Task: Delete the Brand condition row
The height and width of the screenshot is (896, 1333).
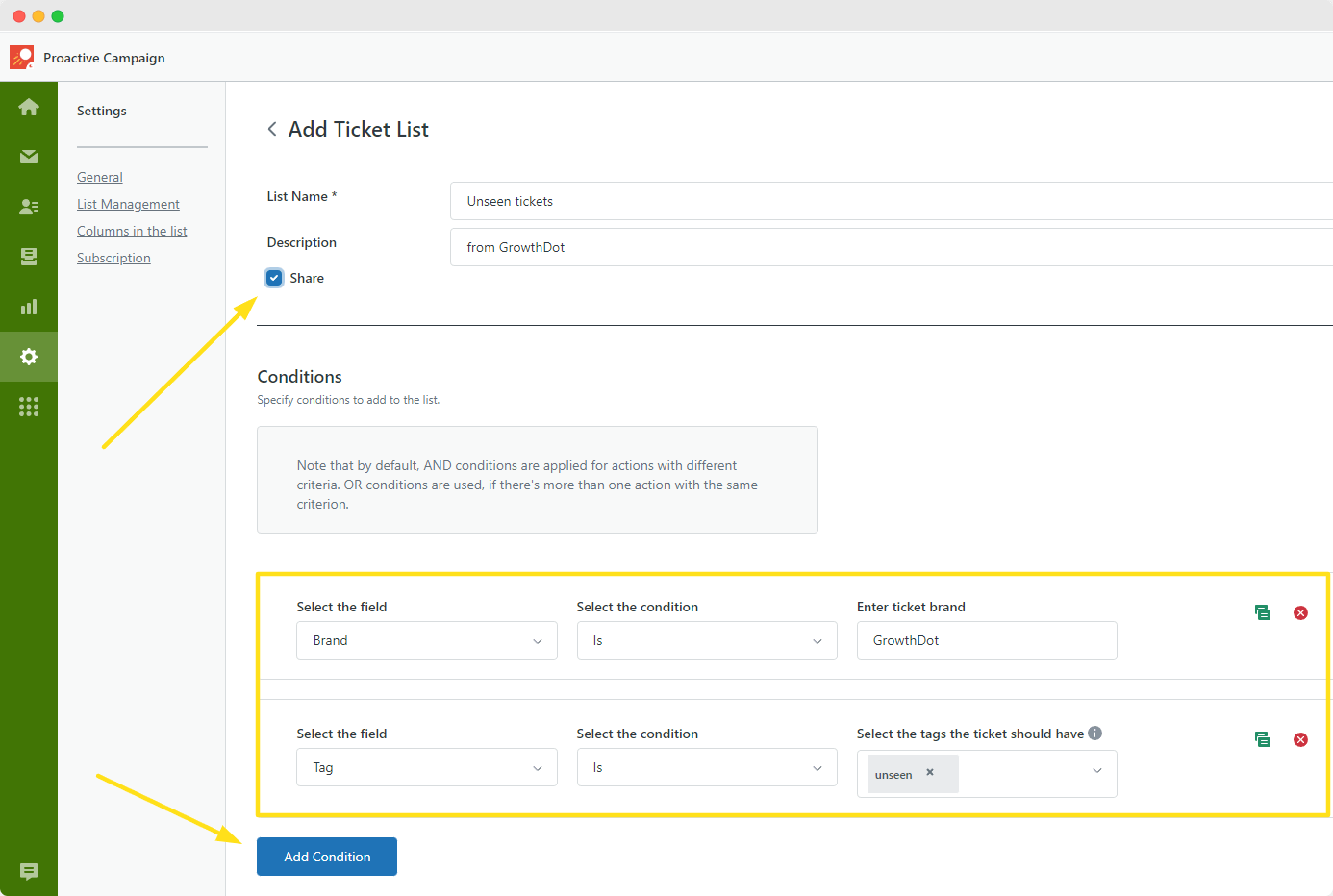Action: tap(1300, 612)
